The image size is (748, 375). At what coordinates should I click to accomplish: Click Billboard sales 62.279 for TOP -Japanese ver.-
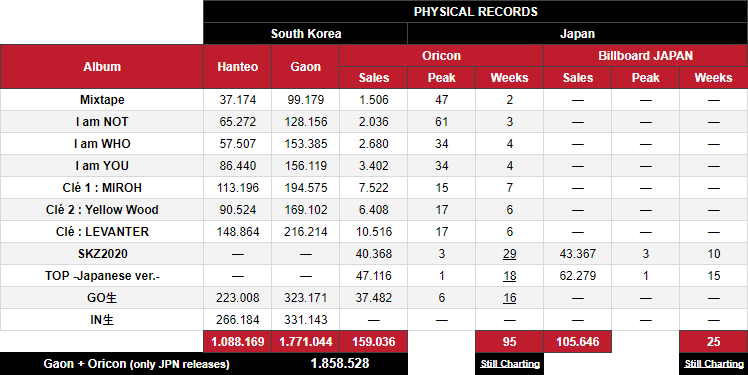pyautogui.click(x=578, y=276)
